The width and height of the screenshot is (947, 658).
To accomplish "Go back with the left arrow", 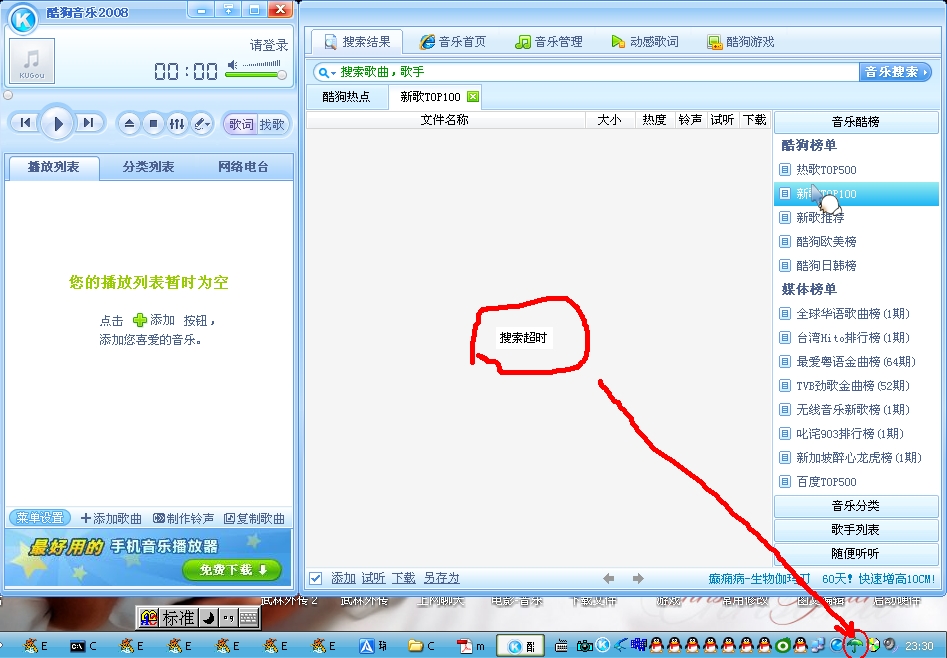I will pyautogui.click(x=609, y=579).
